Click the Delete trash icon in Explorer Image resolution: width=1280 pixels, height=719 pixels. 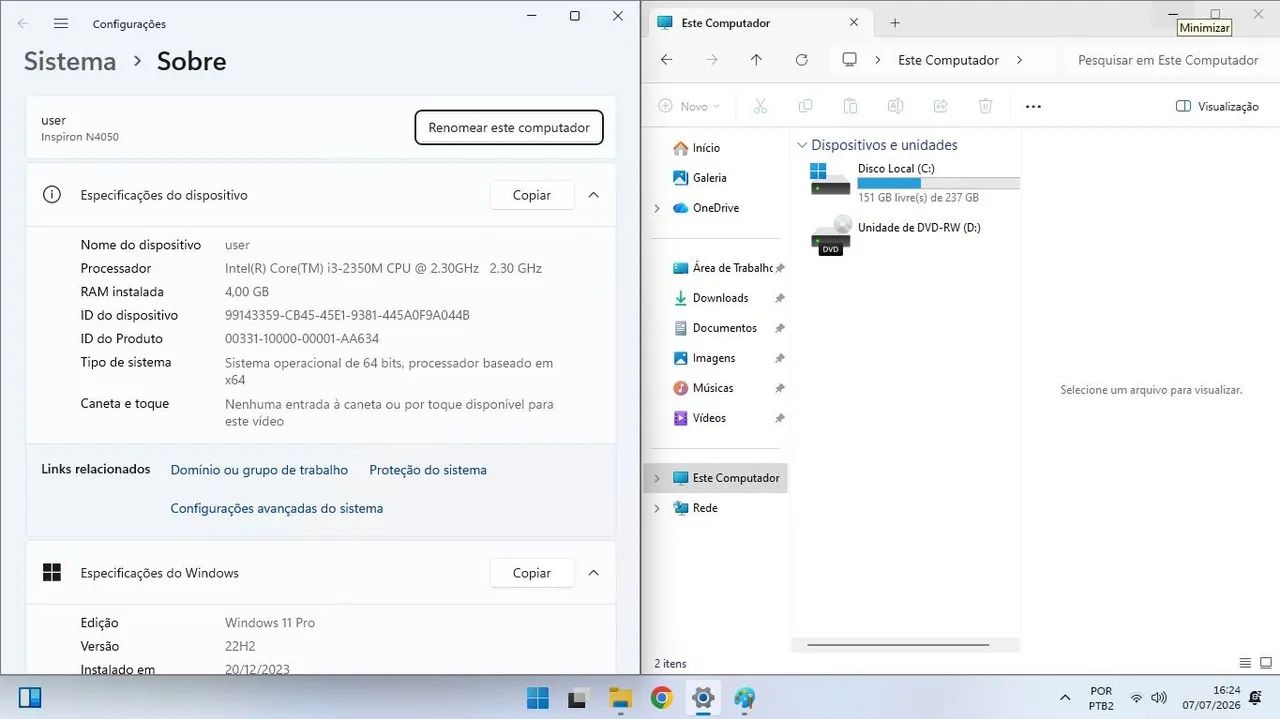click(985, 106)
